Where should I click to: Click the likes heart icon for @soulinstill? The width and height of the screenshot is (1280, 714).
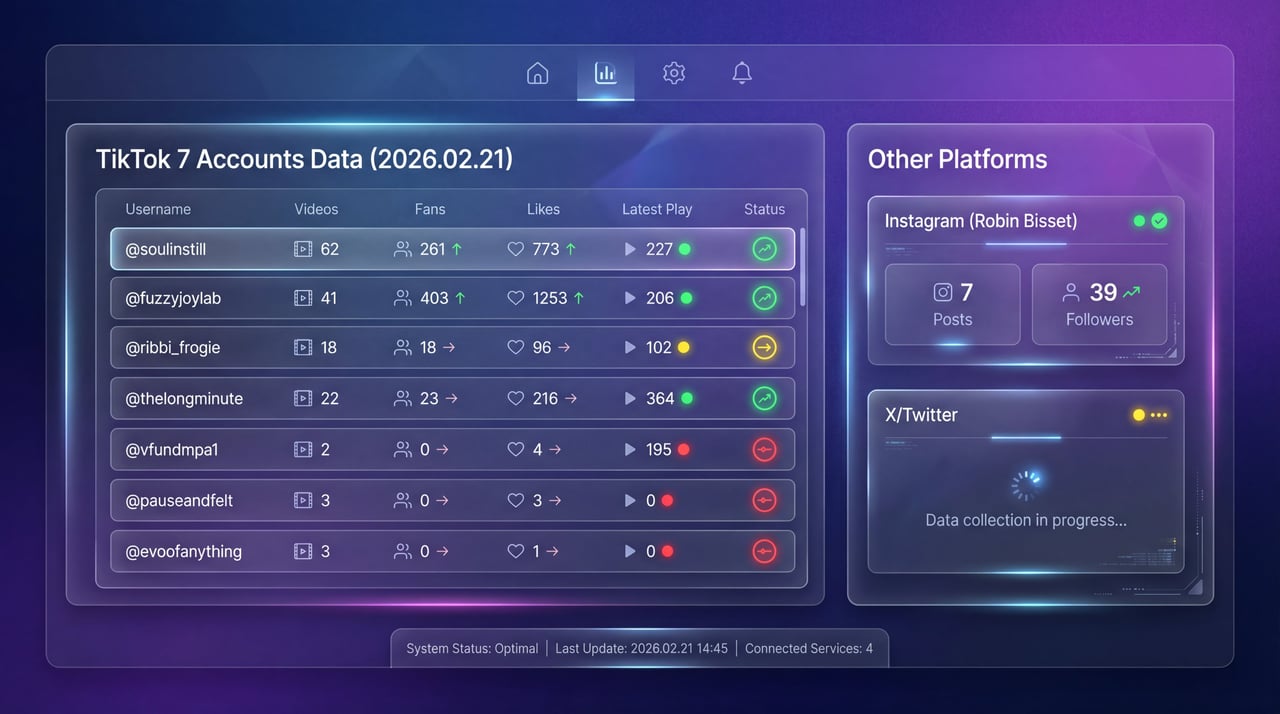click(516, 249)
